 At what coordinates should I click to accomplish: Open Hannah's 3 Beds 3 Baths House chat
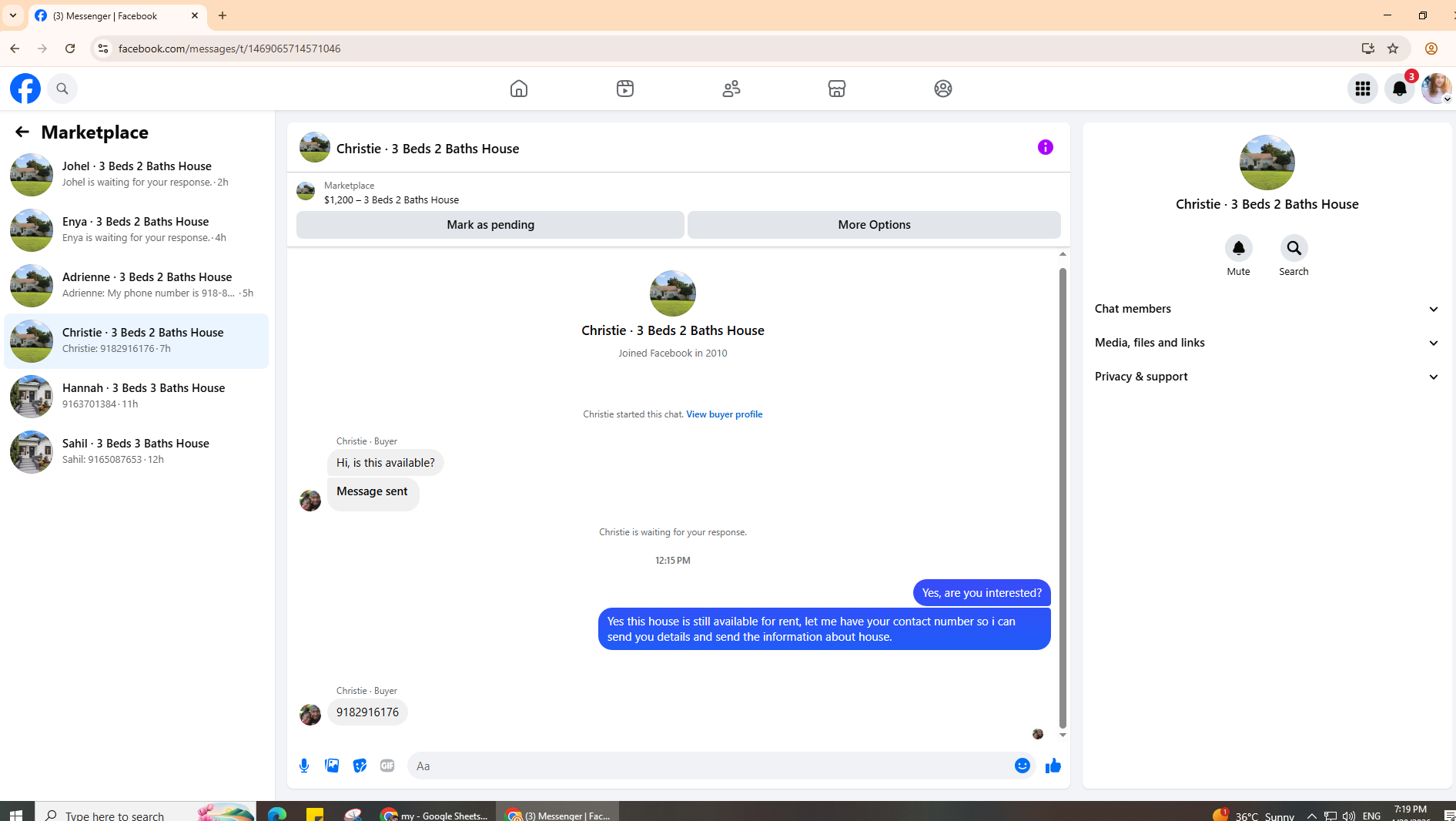click(x=136, y=397)
